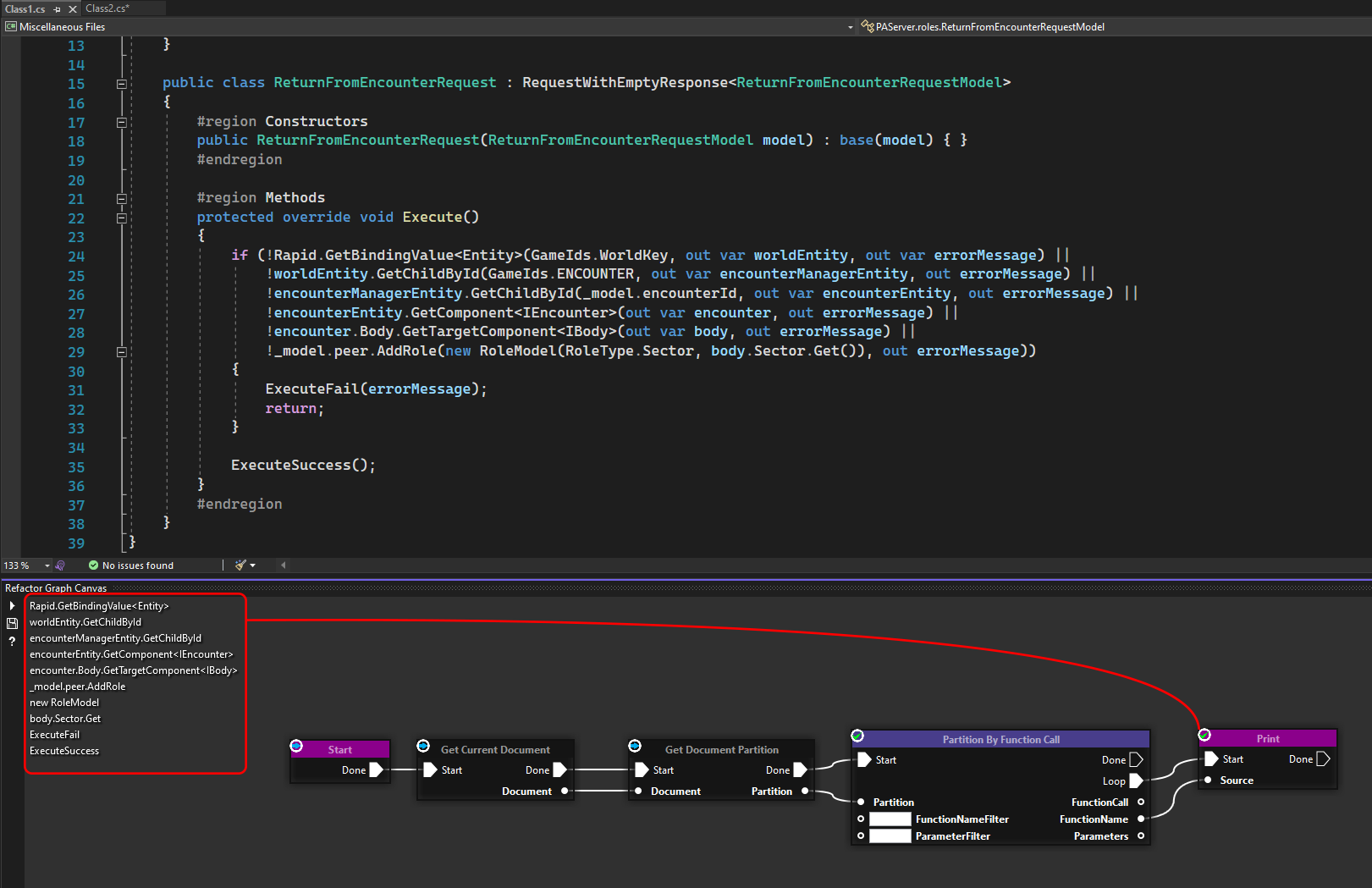The image size is (1372, 888).
Task: Click Done output port on Get Current Document
Action: (x=559, y=770)
